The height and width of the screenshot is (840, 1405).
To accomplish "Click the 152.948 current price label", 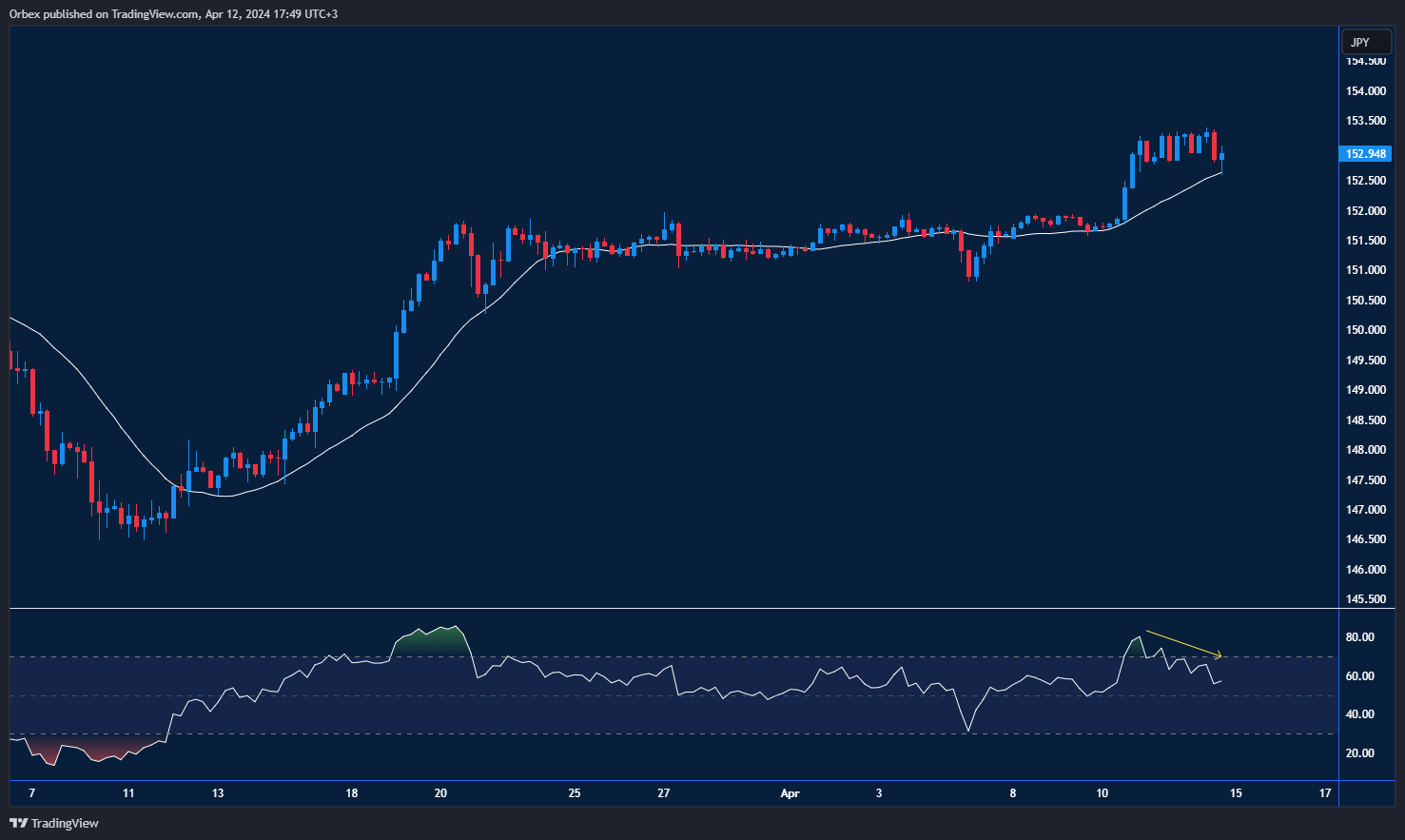I will pos(1366,154).
